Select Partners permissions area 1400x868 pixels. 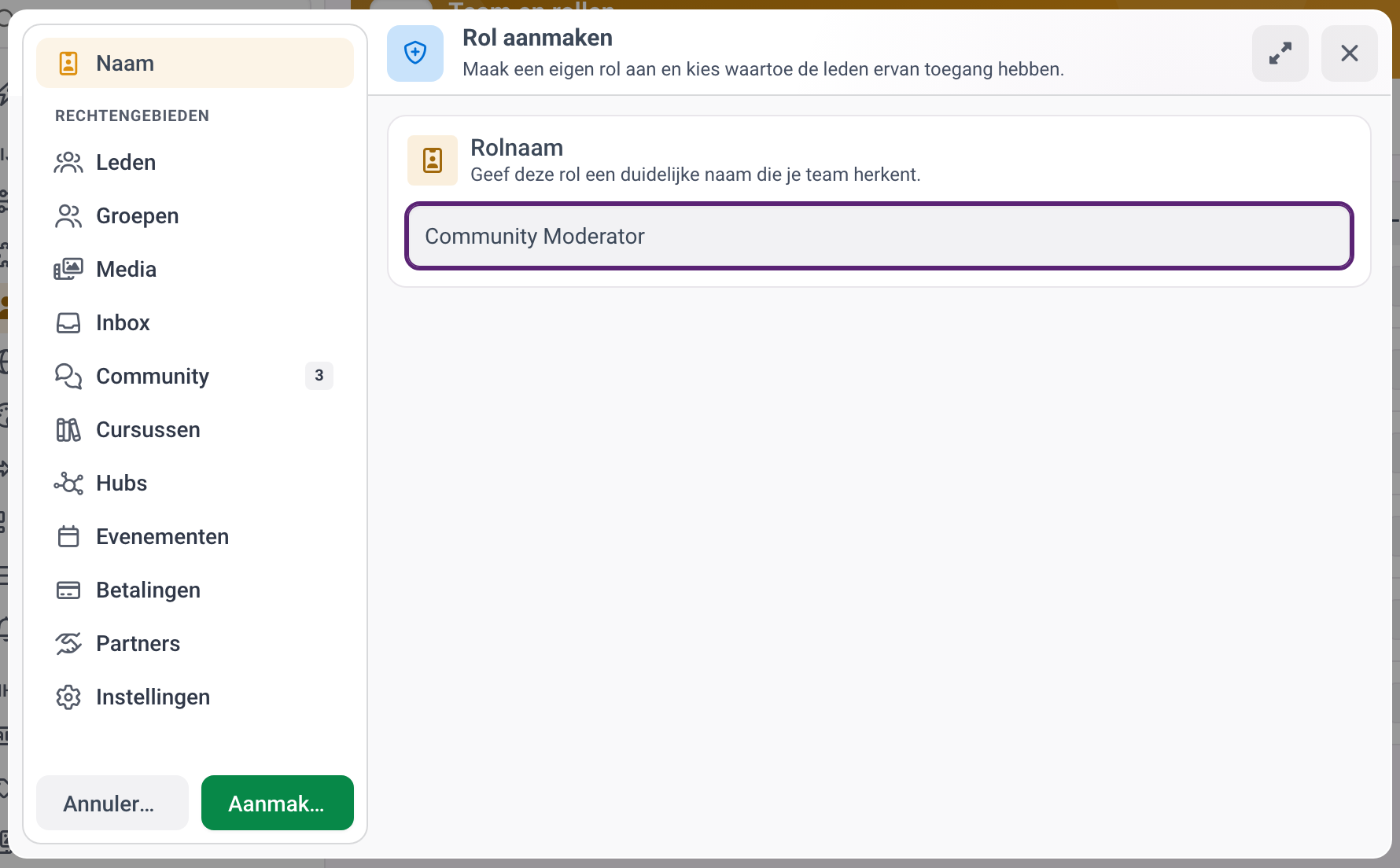195,643
